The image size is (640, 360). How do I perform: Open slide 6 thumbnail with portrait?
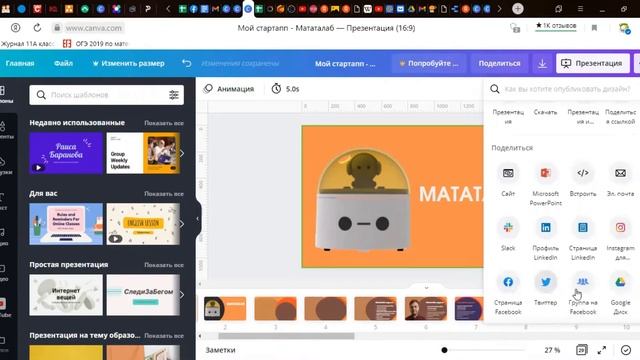(x=426, y=309)
